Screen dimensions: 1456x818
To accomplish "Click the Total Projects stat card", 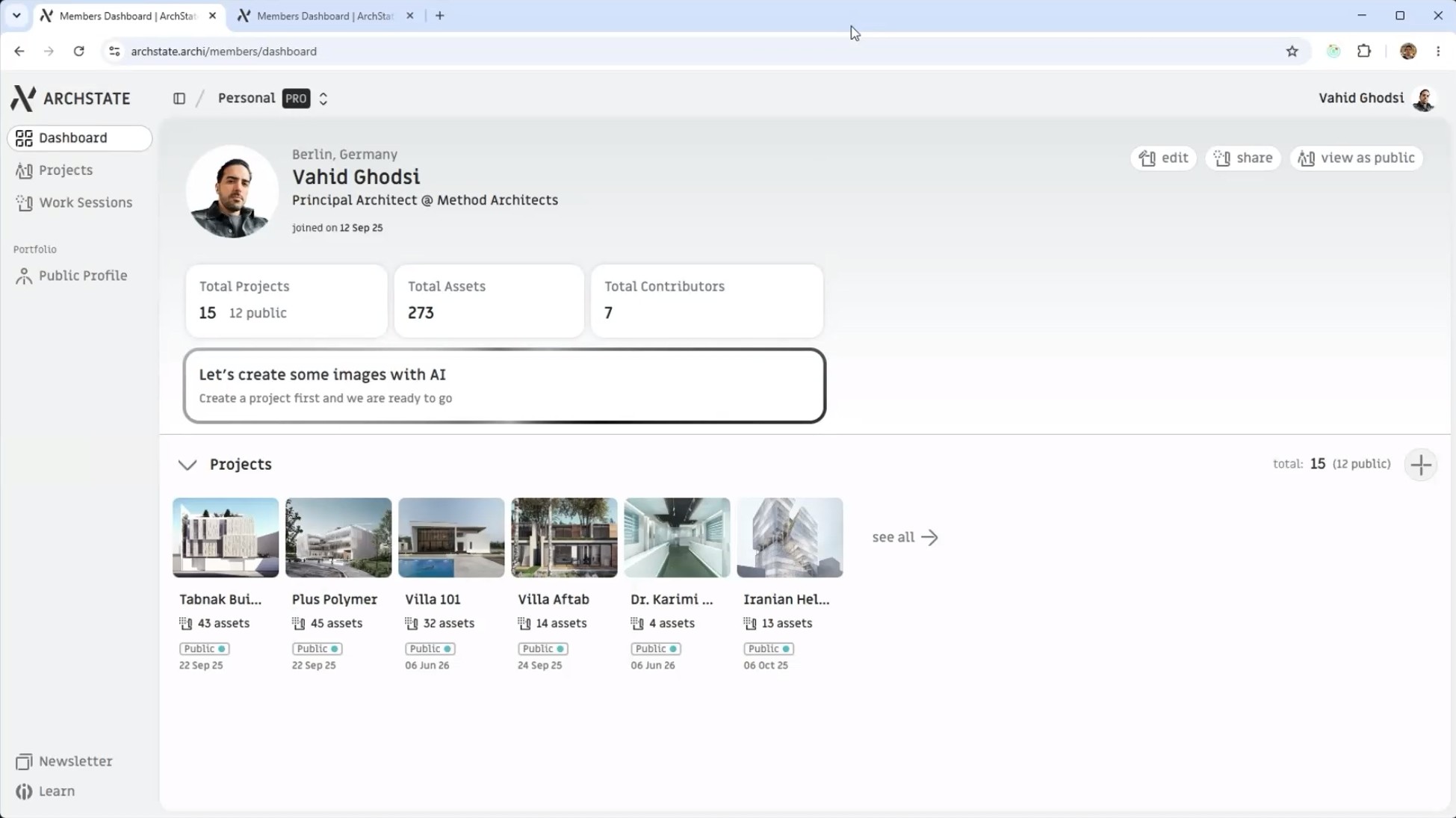I will [287, 300].
